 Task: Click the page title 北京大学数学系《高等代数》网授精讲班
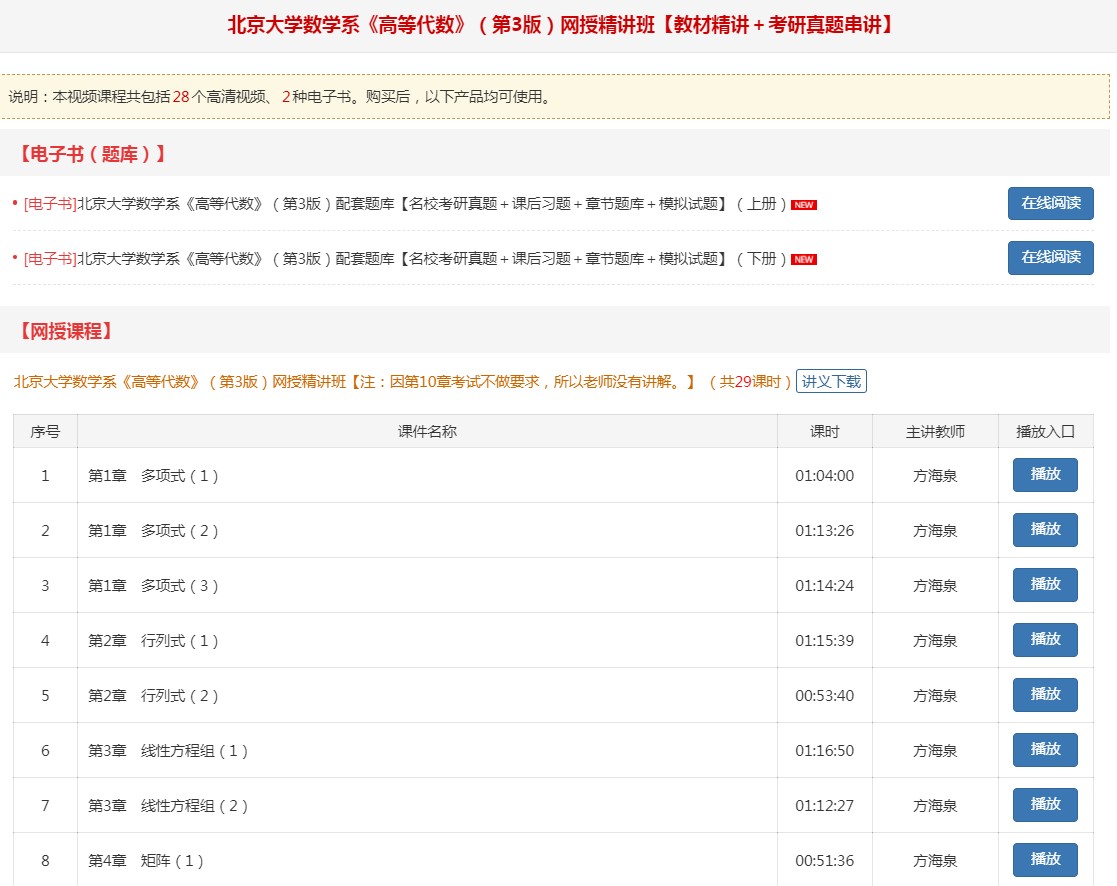tap(560, 25)
